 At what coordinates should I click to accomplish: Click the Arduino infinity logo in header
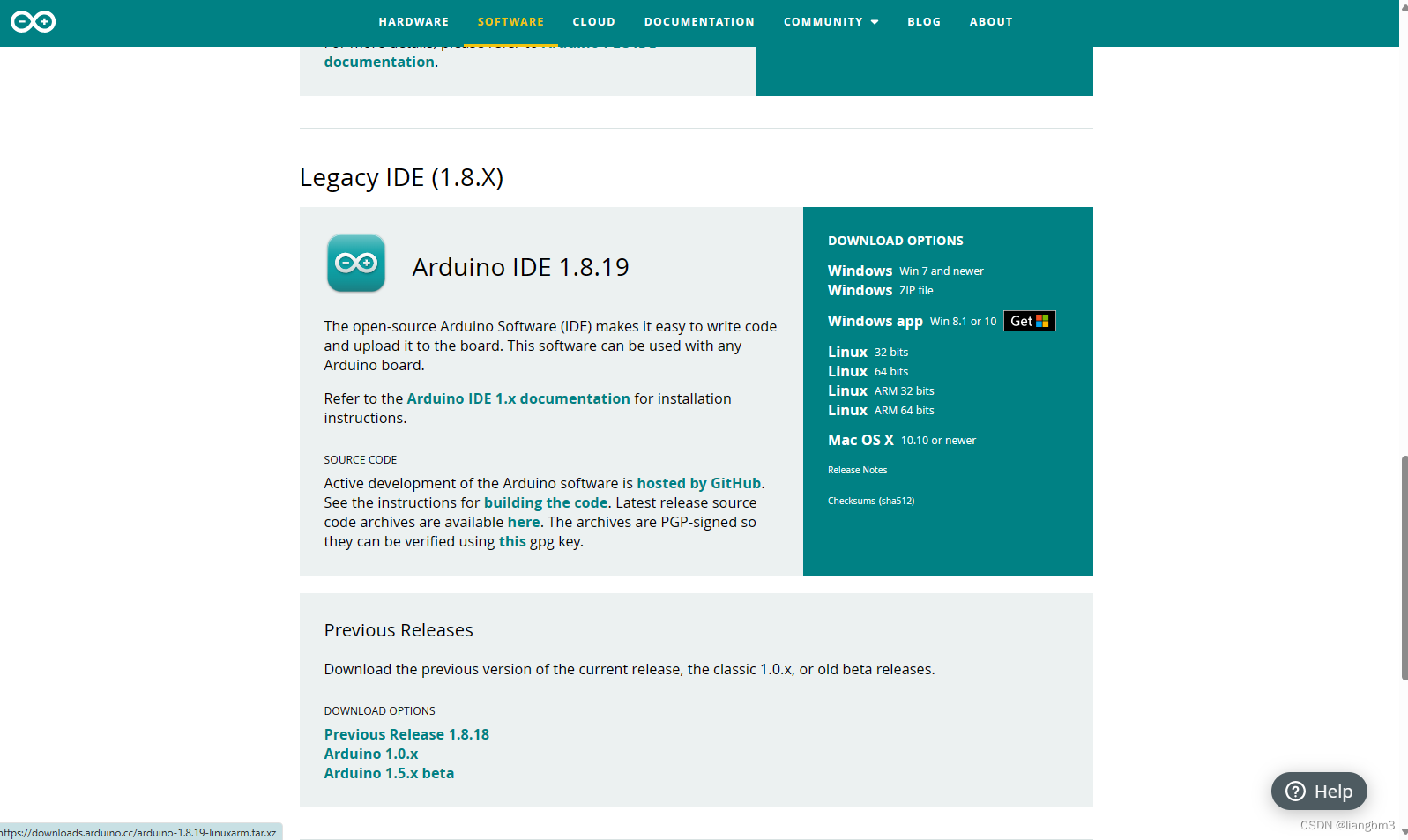tap(33, 21)
